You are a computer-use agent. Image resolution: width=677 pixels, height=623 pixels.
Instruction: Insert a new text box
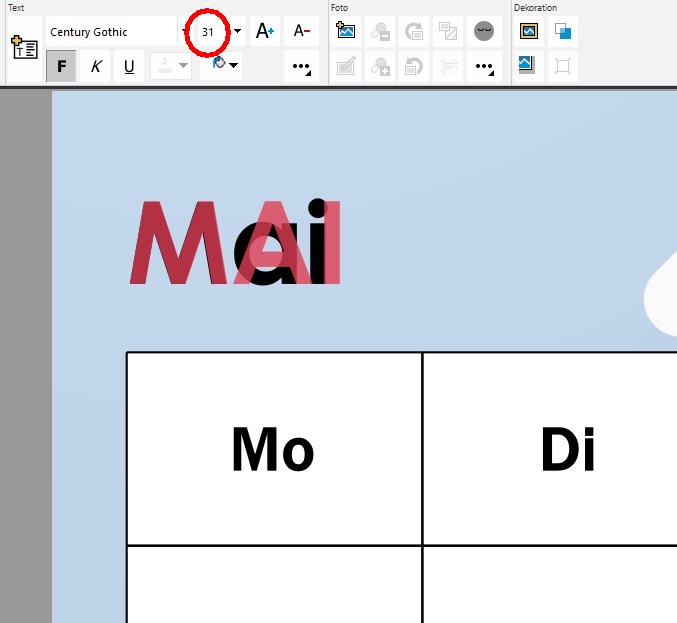(x=25, y=48)
